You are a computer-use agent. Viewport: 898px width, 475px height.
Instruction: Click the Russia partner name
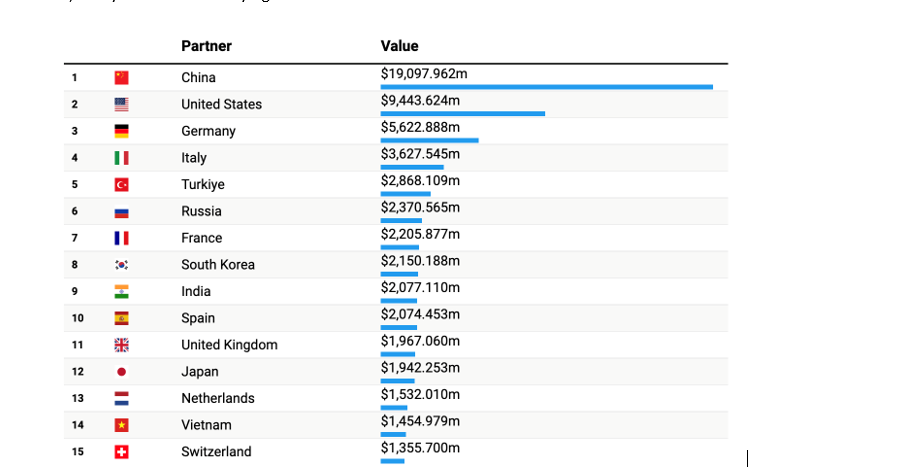[201, 211]
